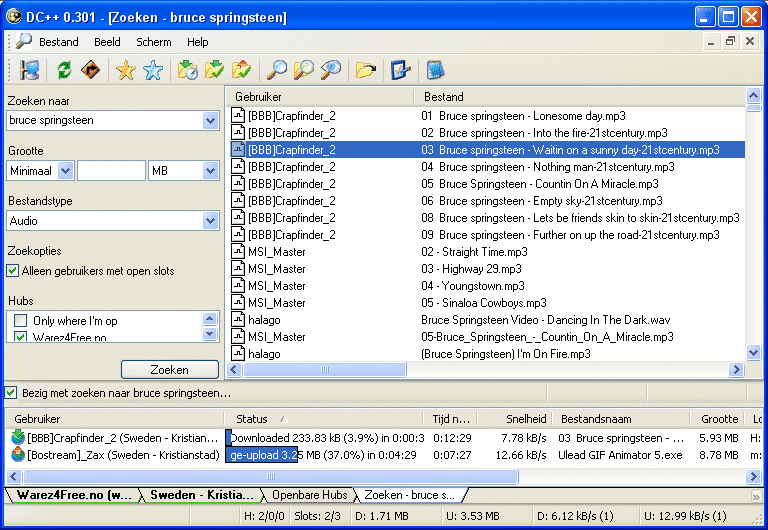Click file icon of I'm On Fire.mp3 row
The width and height of the screenshot is (768, 530).
238,354
